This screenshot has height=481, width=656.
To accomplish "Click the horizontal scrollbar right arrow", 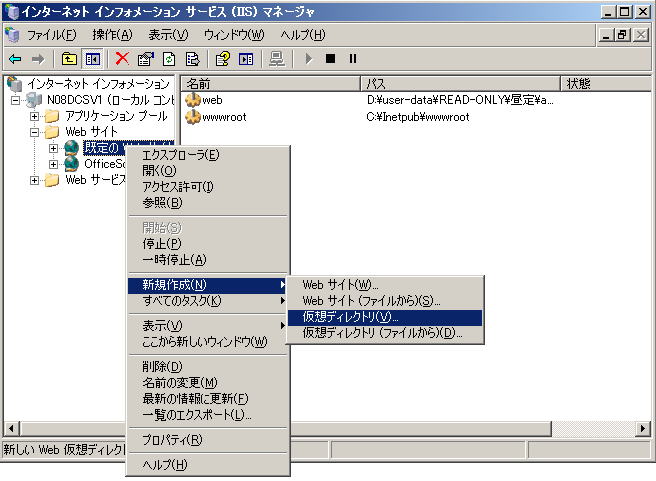I will 643,428.
